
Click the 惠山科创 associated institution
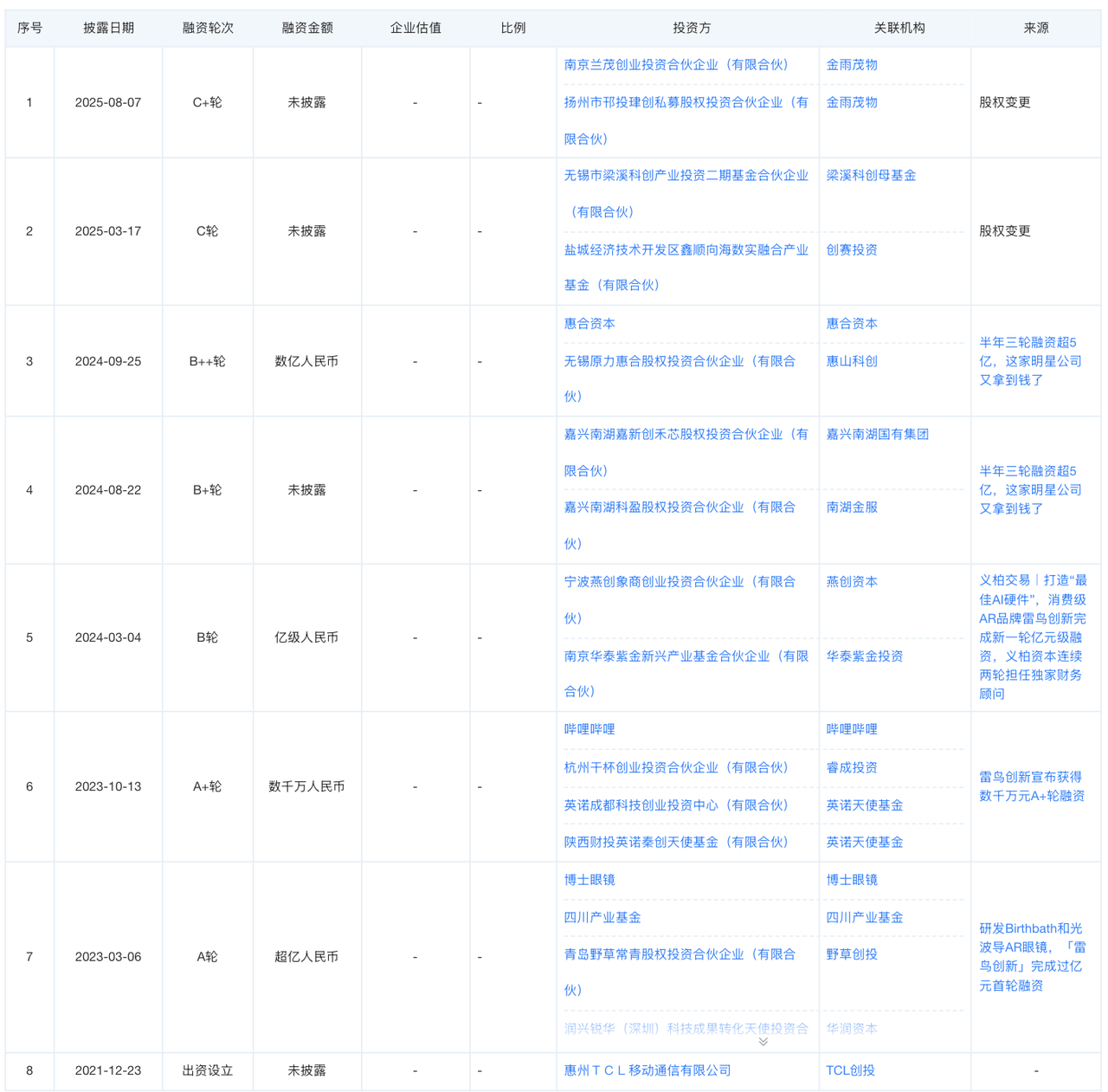(x=852, y=361)
